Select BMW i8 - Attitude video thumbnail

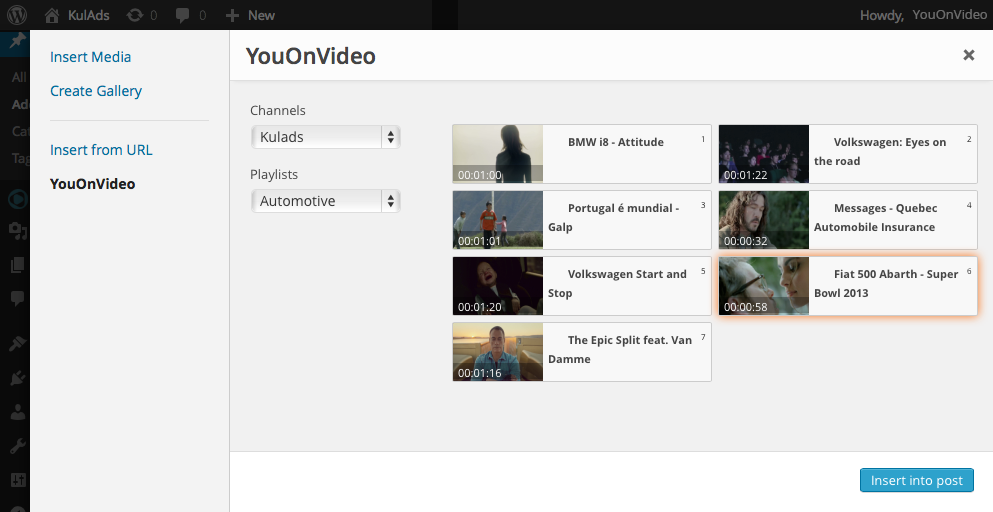[498, 154]
